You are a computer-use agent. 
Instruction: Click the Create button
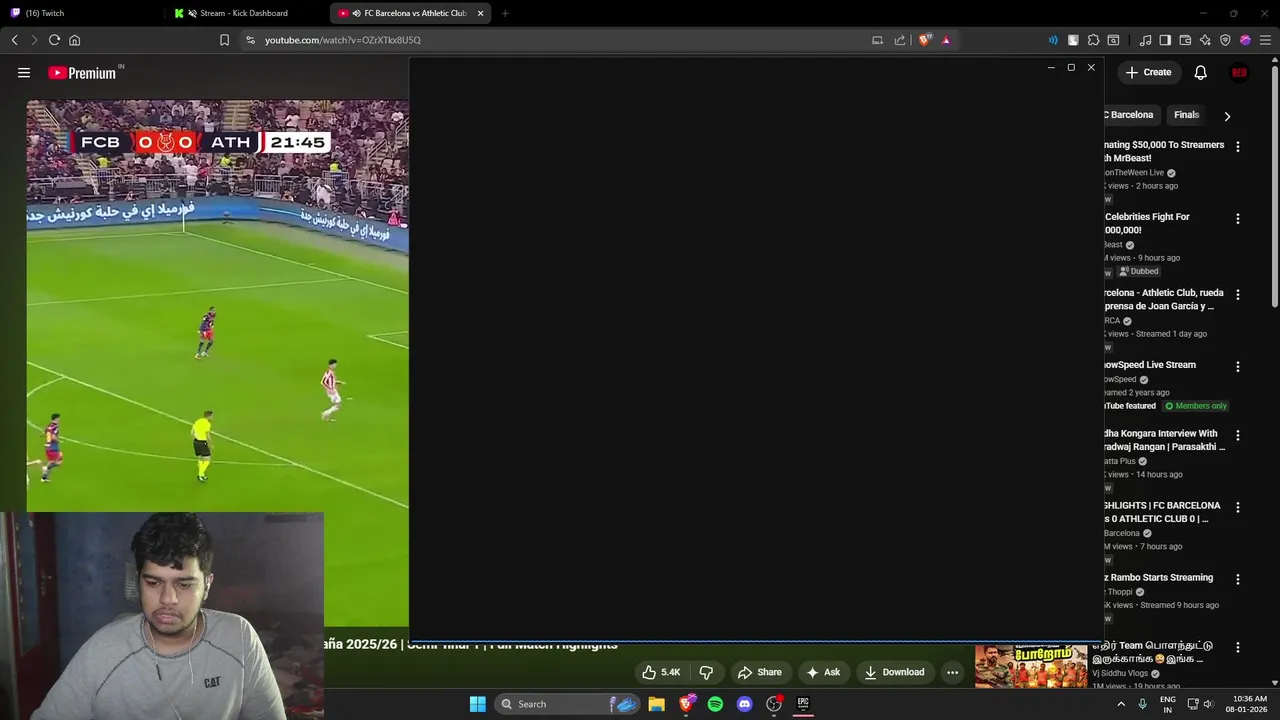tap(1148, 72)
